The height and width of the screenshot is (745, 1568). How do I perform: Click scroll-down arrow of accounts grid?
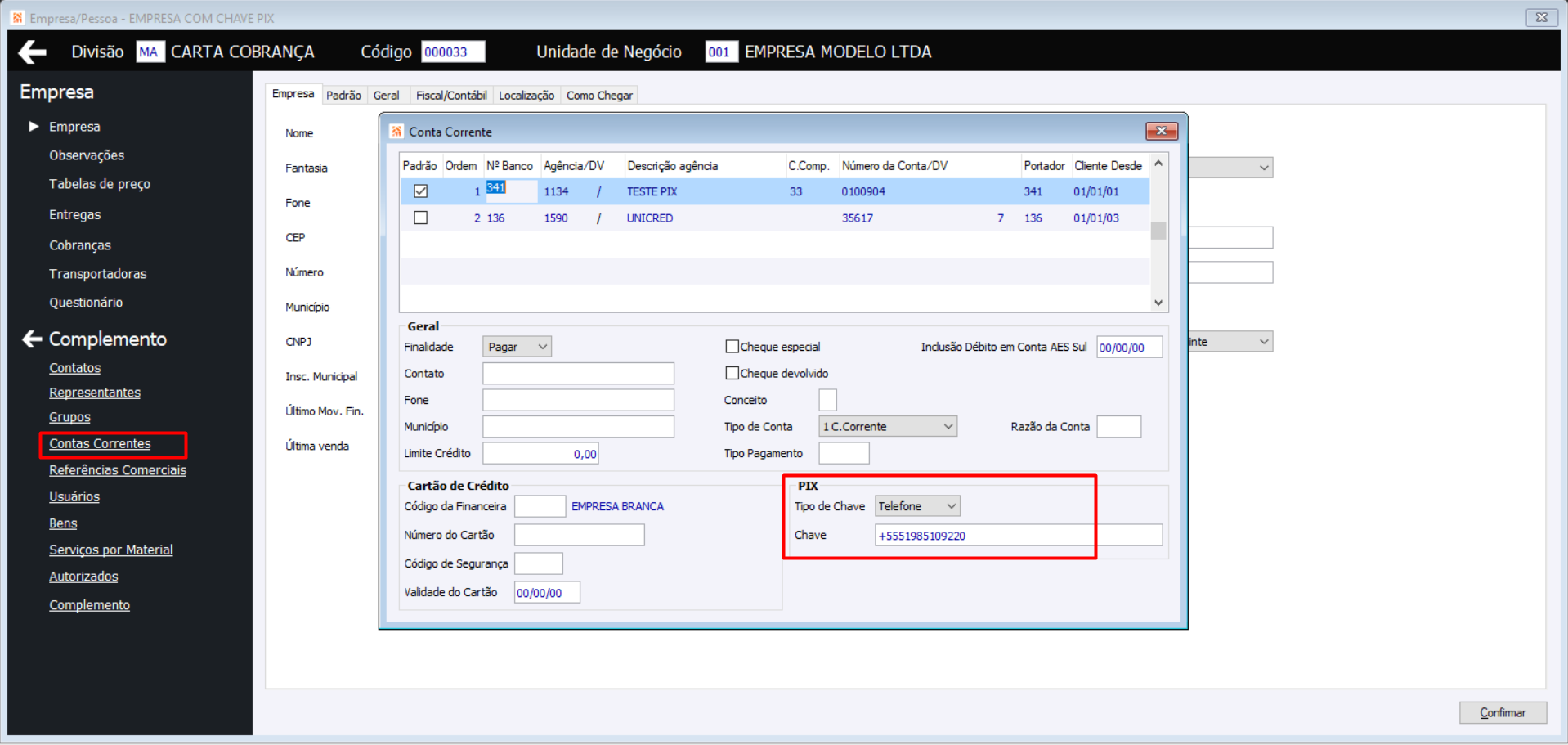point(1158,303)
